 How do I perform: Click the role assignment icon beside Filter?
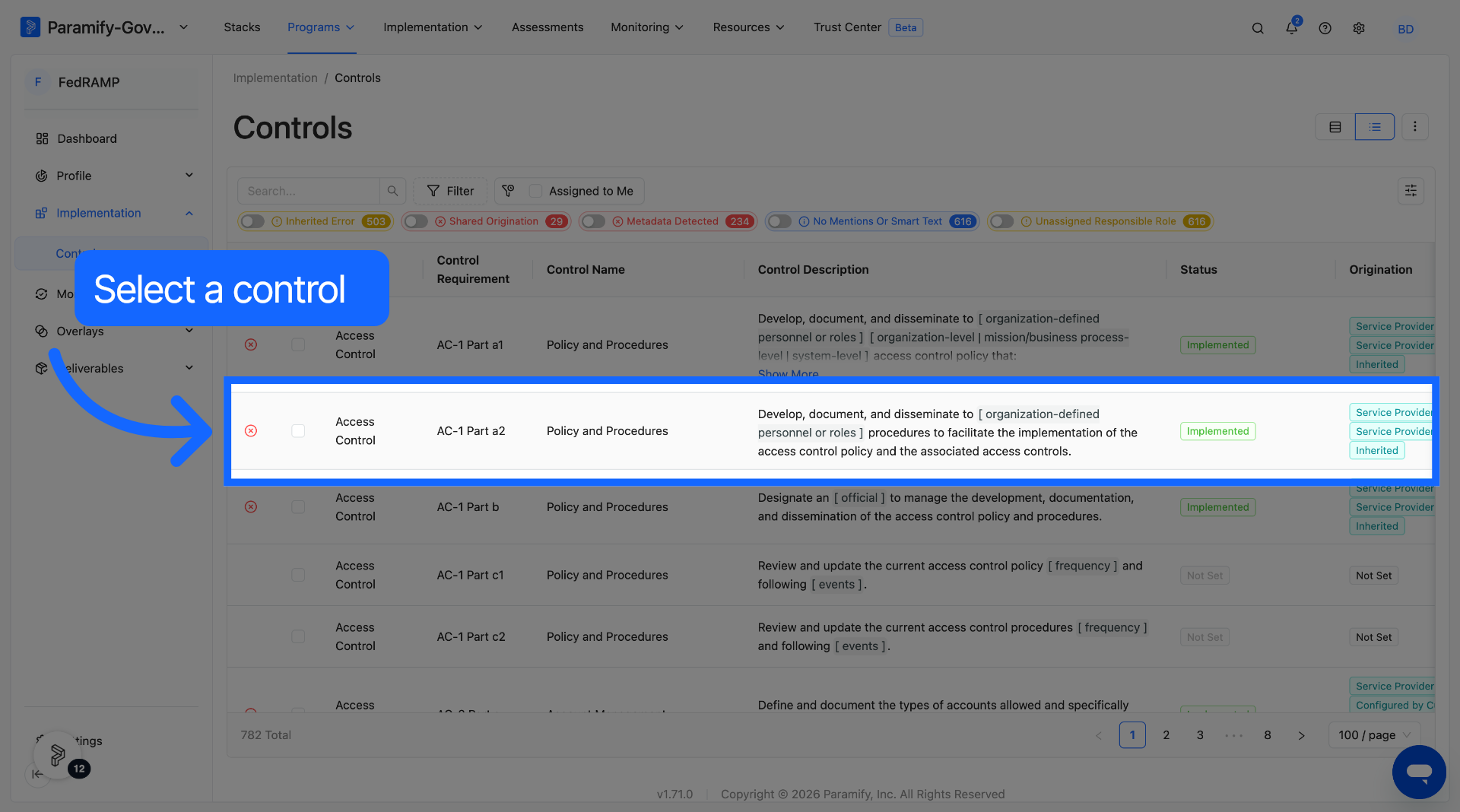click(508, 191)
